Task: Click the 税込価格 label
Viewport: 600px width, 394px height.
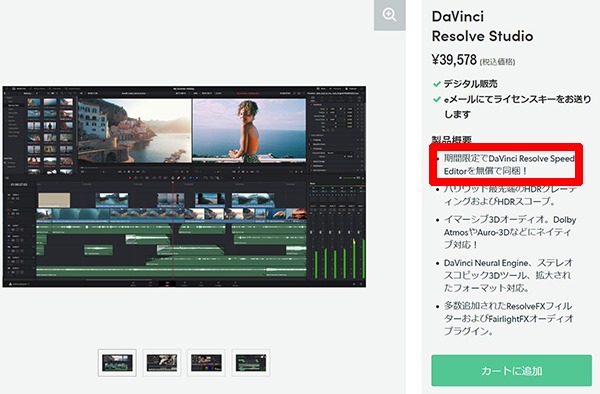Action: point(497,62)
